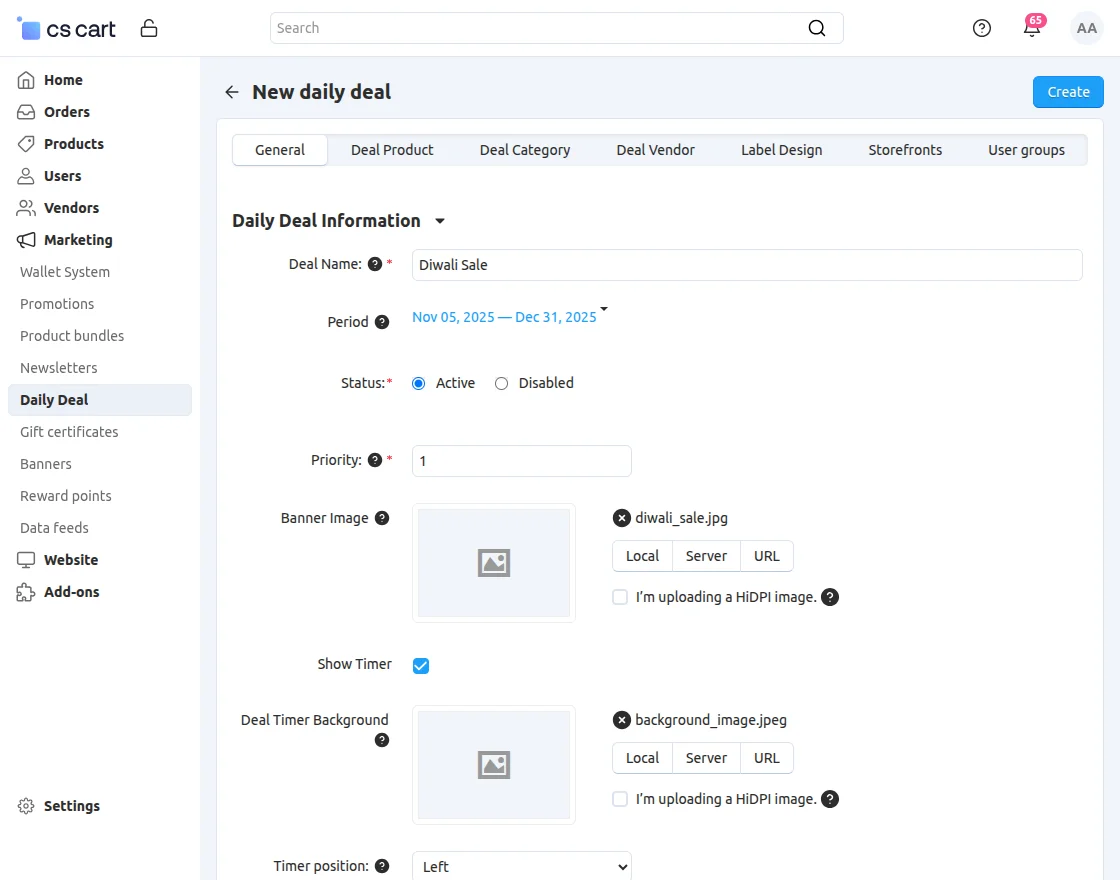This screenshot has height=880, width=1120.
Task: Remove the background_image.jpeg file
Action: click(622, 720)
